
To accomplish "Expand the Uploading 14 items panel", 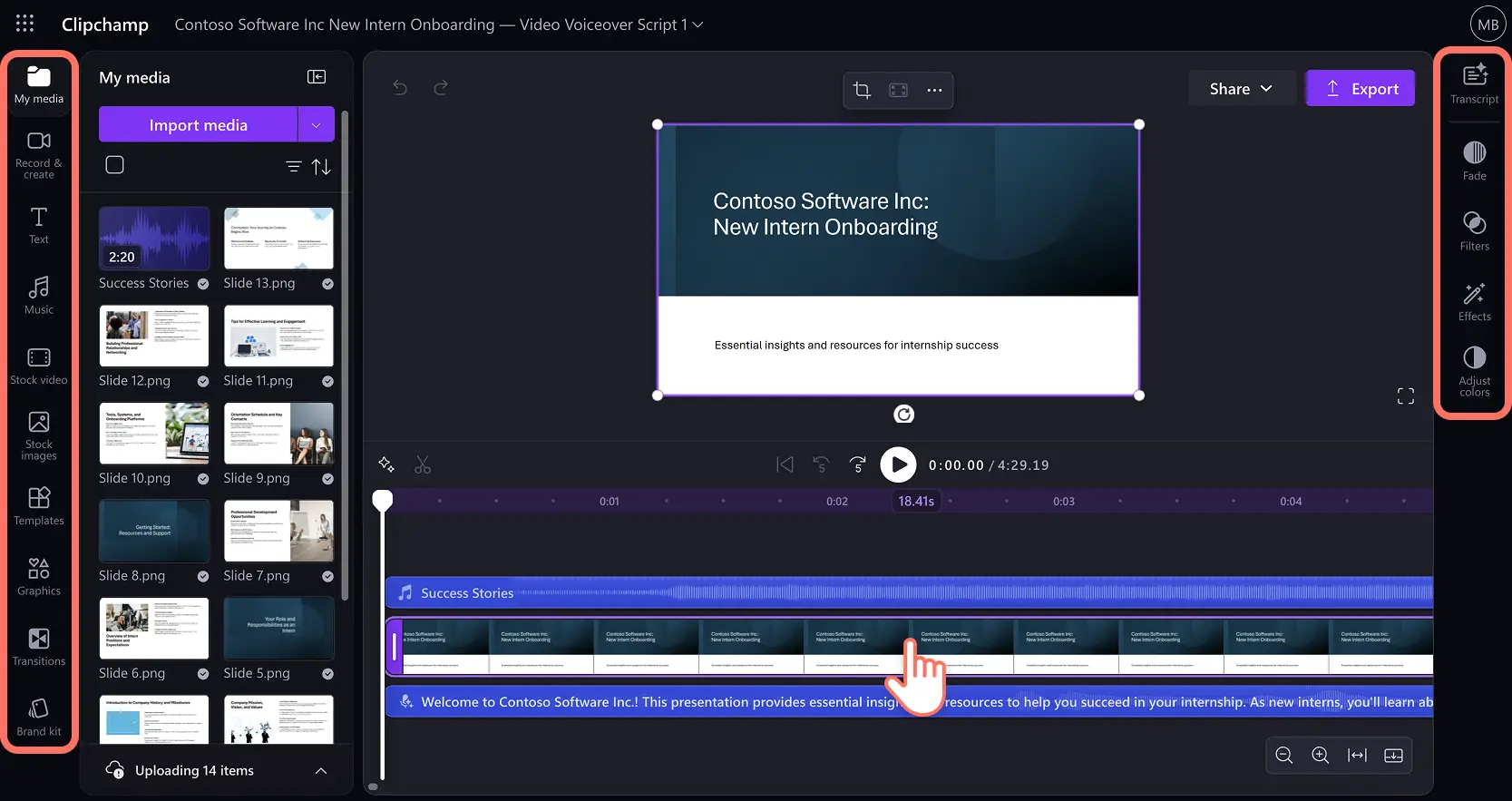I will tap(320, 770).
